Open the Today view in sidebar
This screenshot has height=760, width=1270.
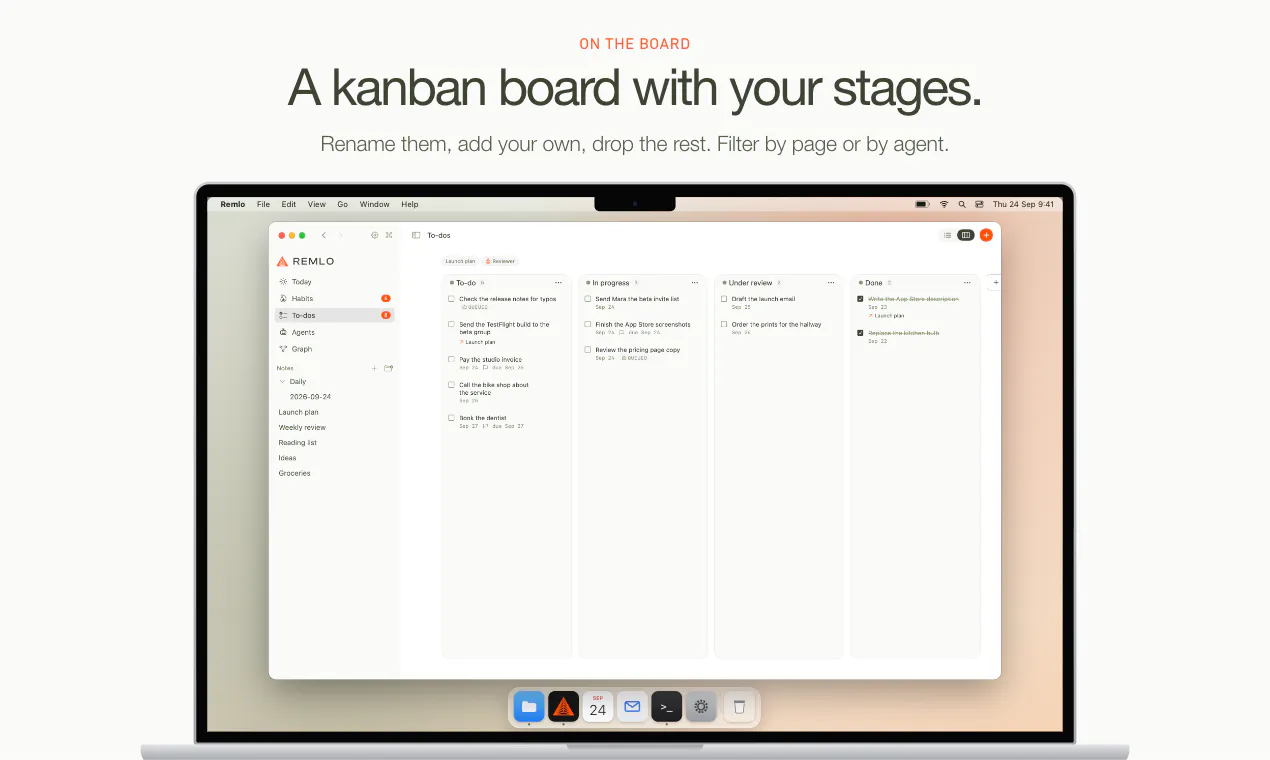[334, 282]
